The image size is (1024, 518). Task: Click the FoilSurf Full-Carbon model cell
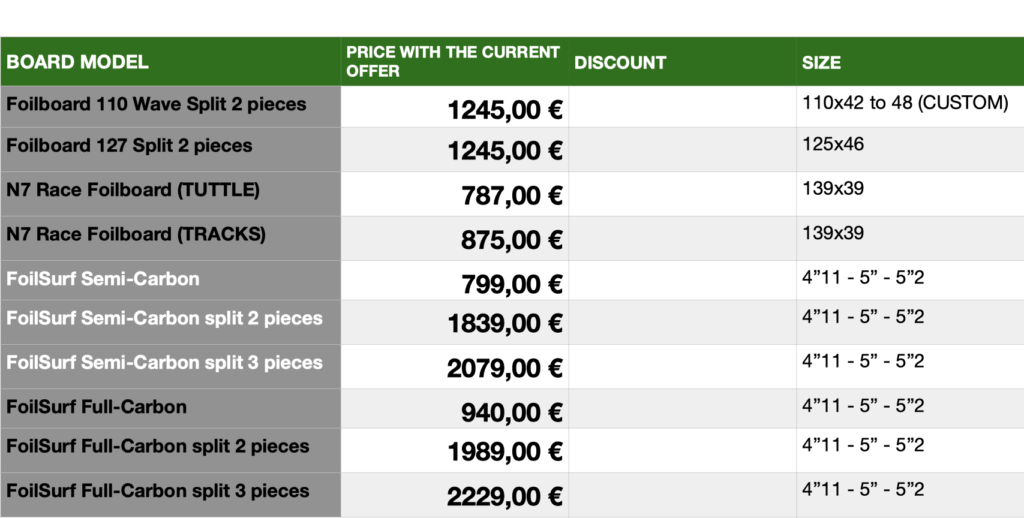[x=170, y=408]
